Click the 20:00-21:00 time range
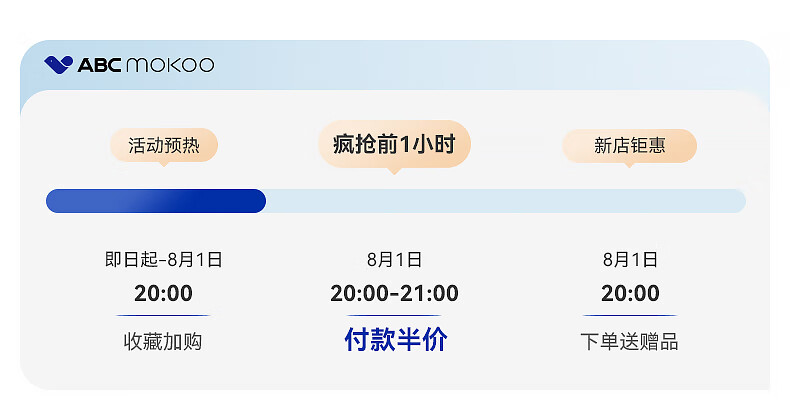 [394, 293]
